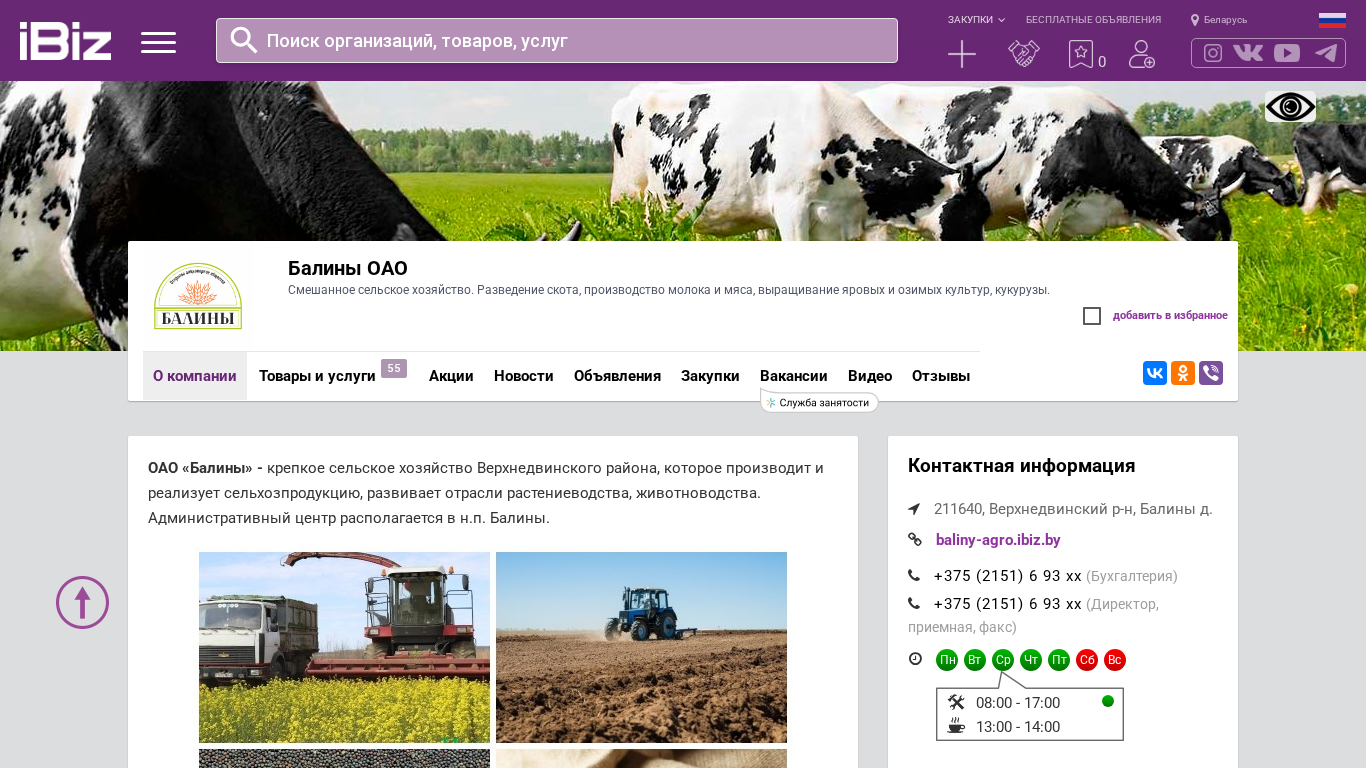Click the Контактная информация heading
Image resolution: width=1366 pixels, height=768 pixels.
[x=1022, y=466]
